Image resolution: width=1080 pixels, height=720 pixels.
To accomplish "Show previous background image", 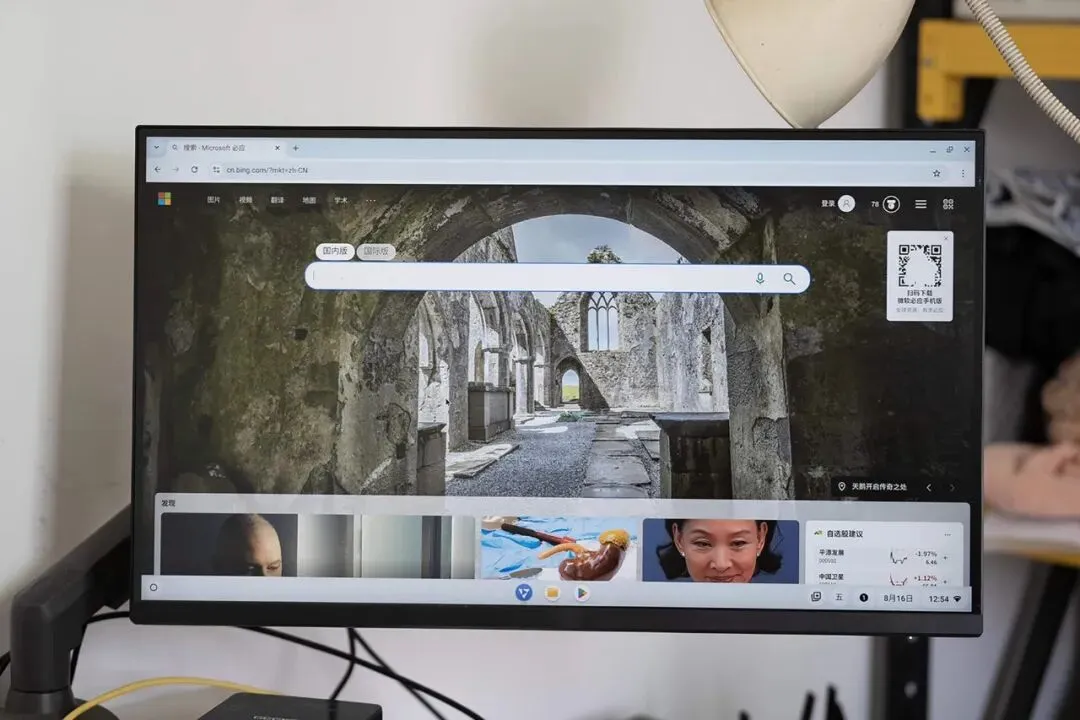I will [x=928, y=487].
